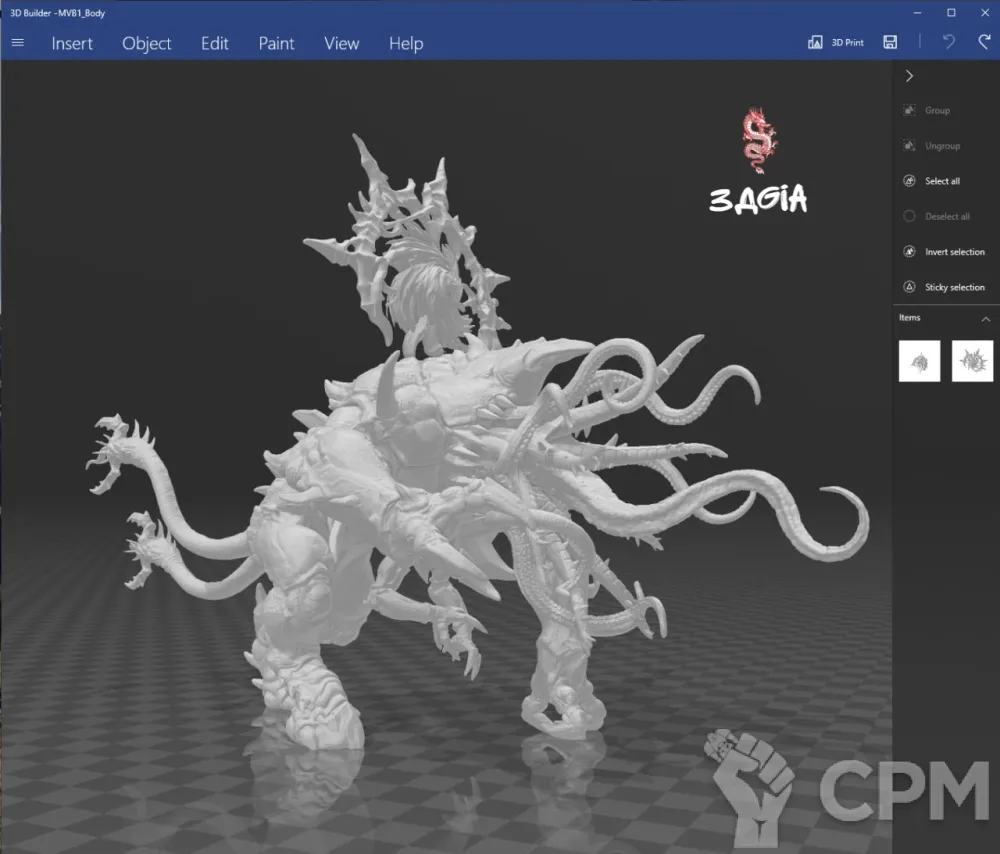Click the Select all icon
1000x854 pixels.
pyautogui.click(x=909, y=181)
